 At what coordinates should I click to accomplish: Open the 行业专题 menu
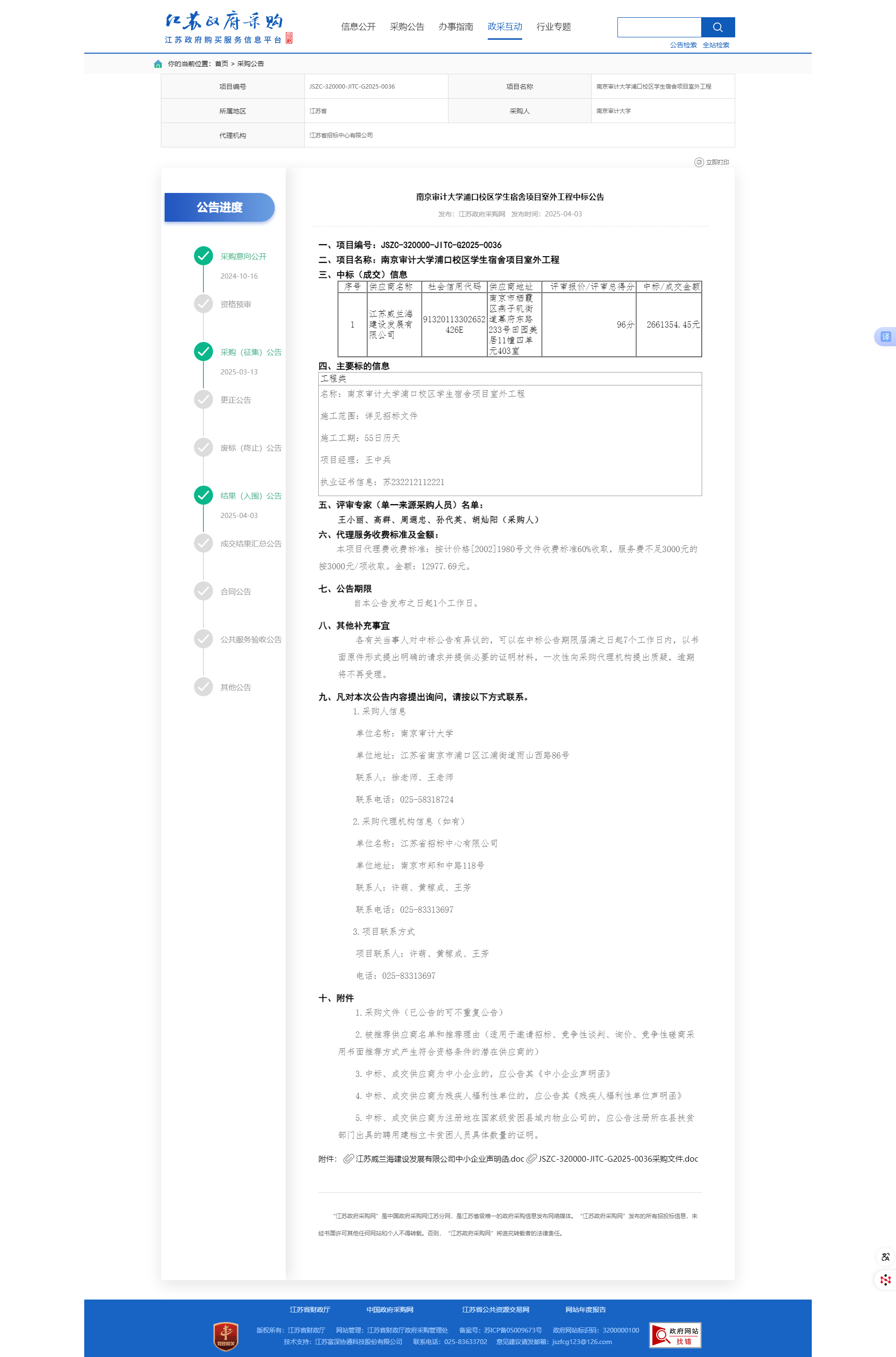[553, 27]
